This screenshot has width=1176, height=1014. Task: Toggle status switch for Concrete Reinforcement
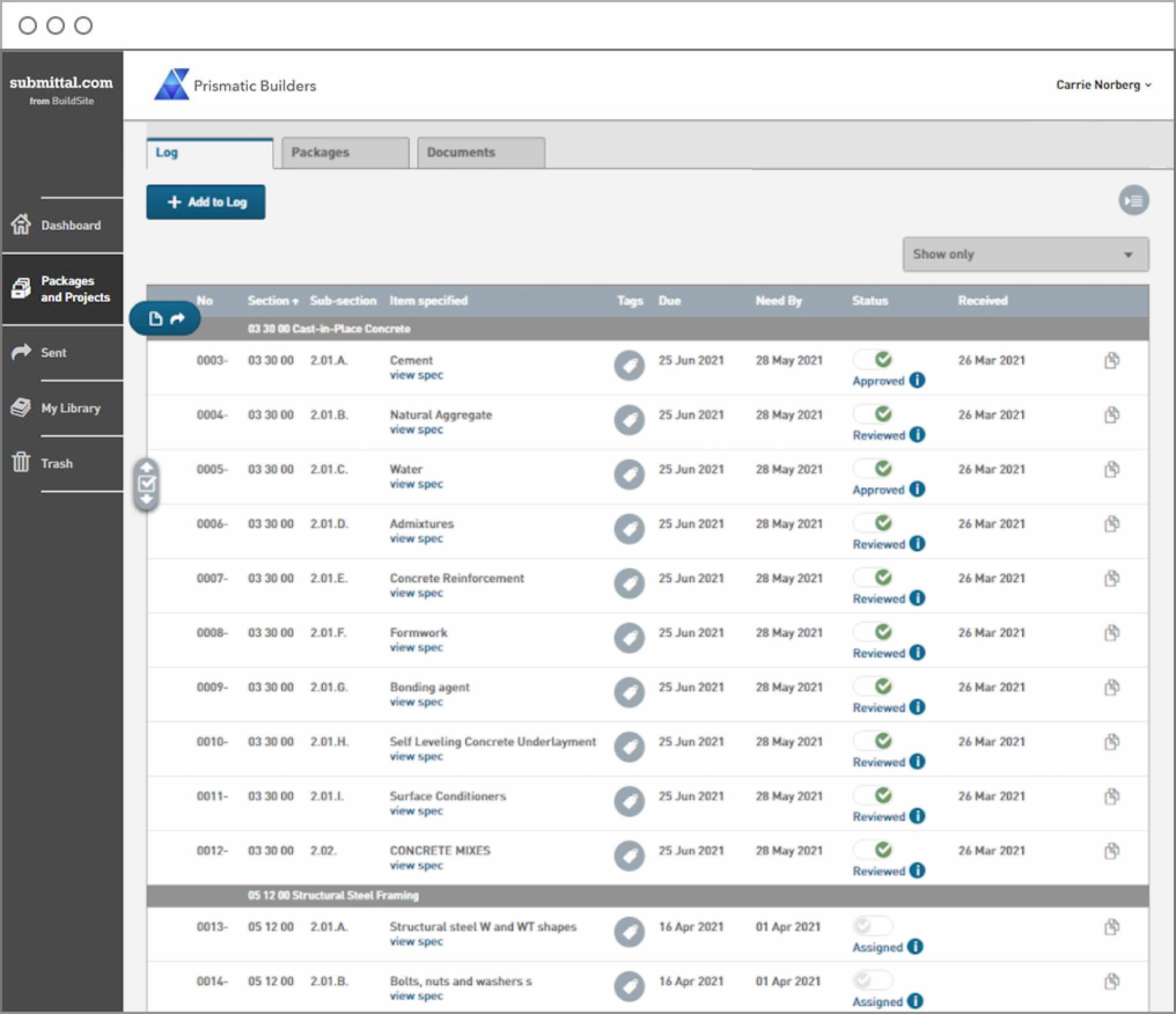873,577
